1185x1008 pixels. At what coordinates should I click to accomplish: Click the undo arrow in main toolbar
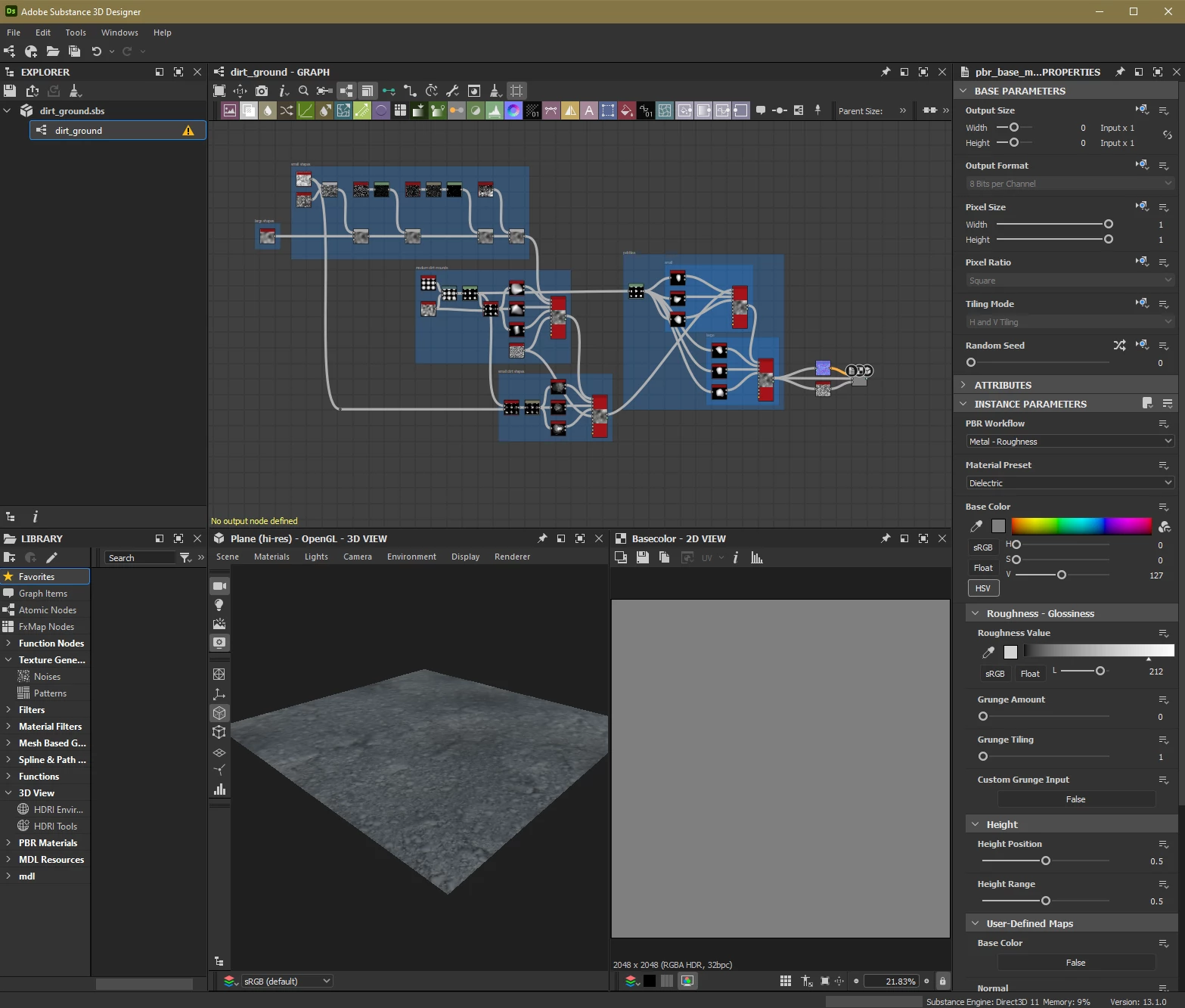(x=96, y=51)
